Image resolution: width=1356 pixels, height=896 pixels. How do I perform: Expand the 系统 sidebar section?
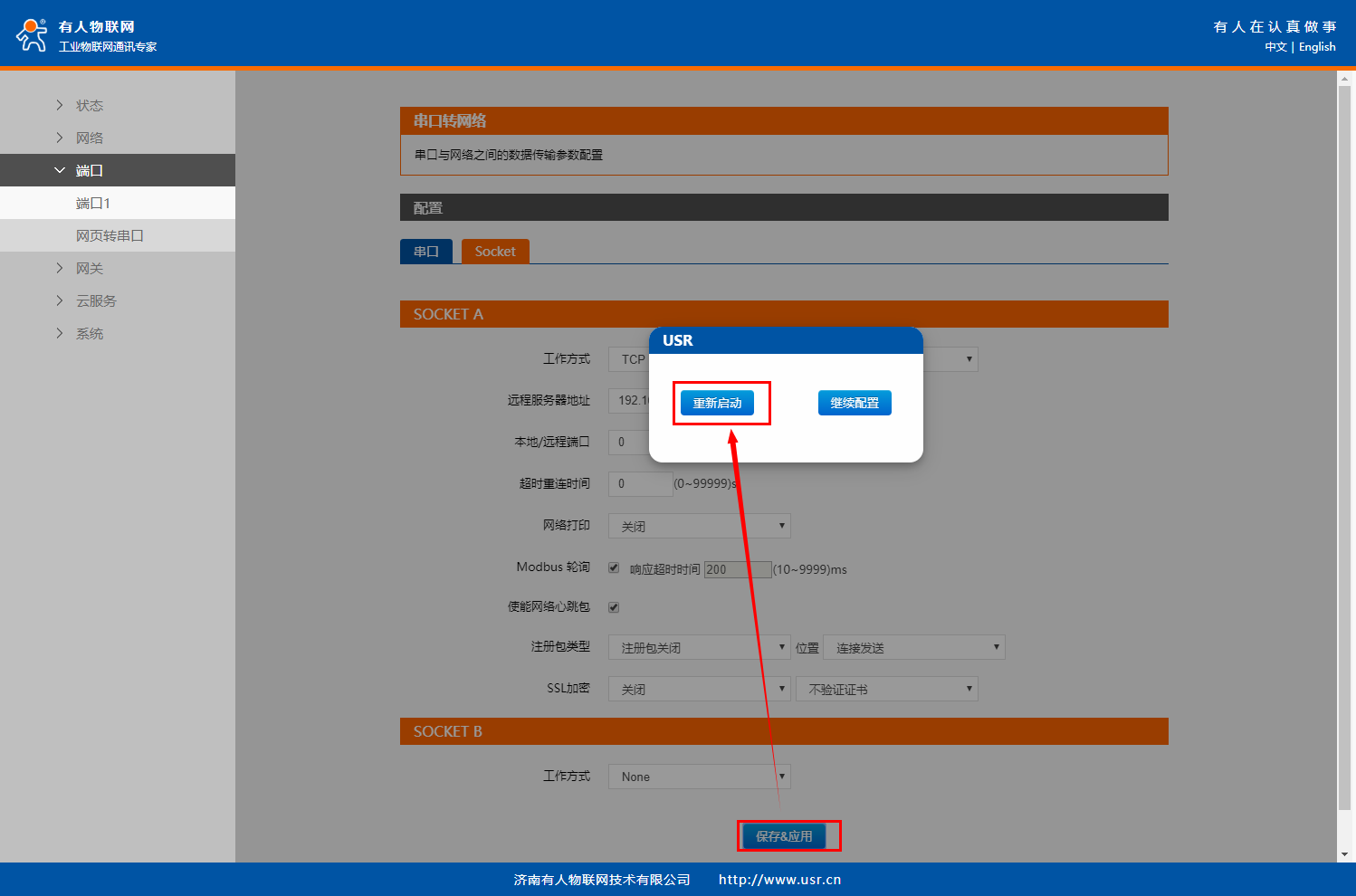(x=89, y=333)
